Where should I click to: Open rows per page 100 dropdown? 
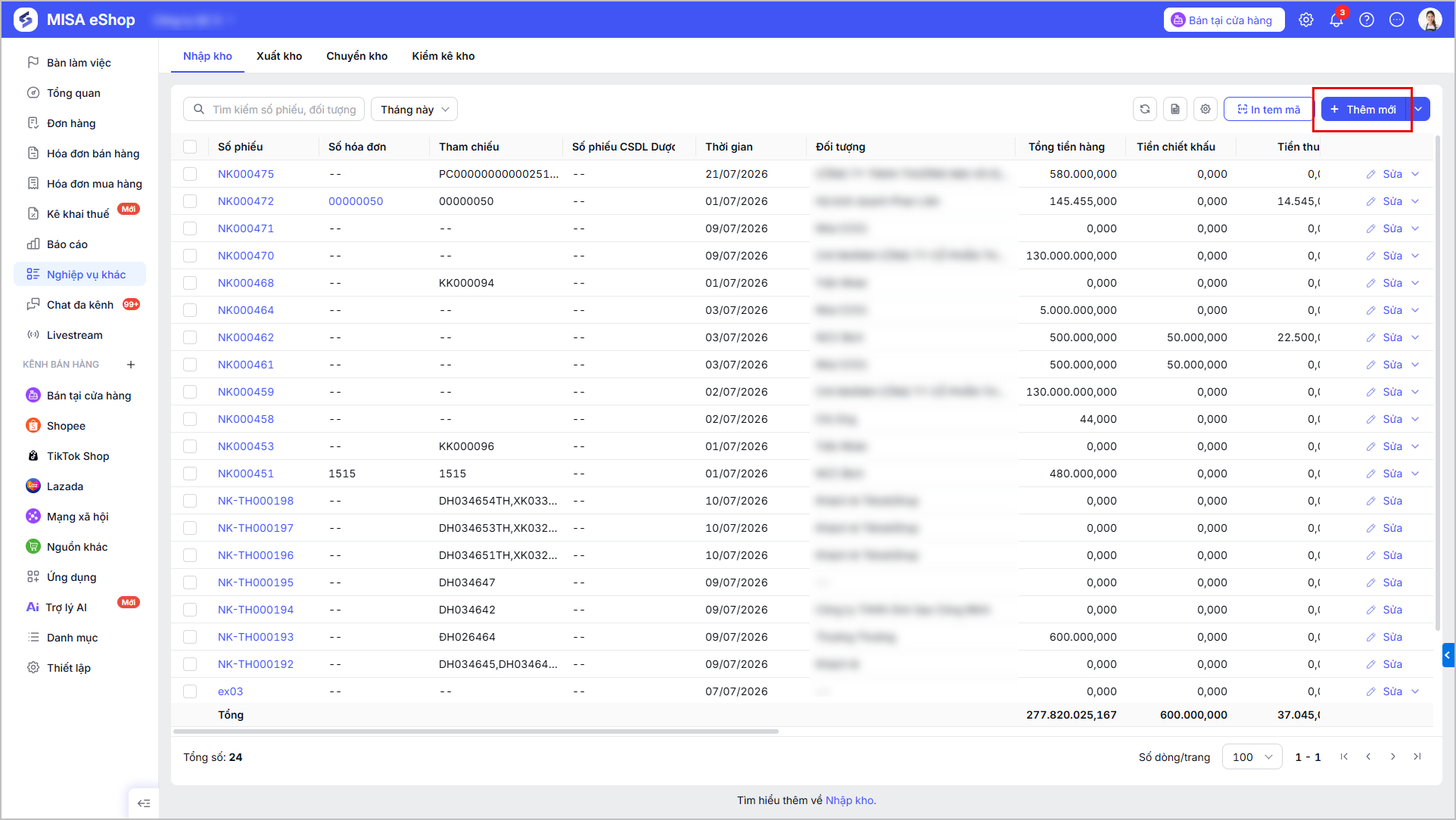[1252, 756]
